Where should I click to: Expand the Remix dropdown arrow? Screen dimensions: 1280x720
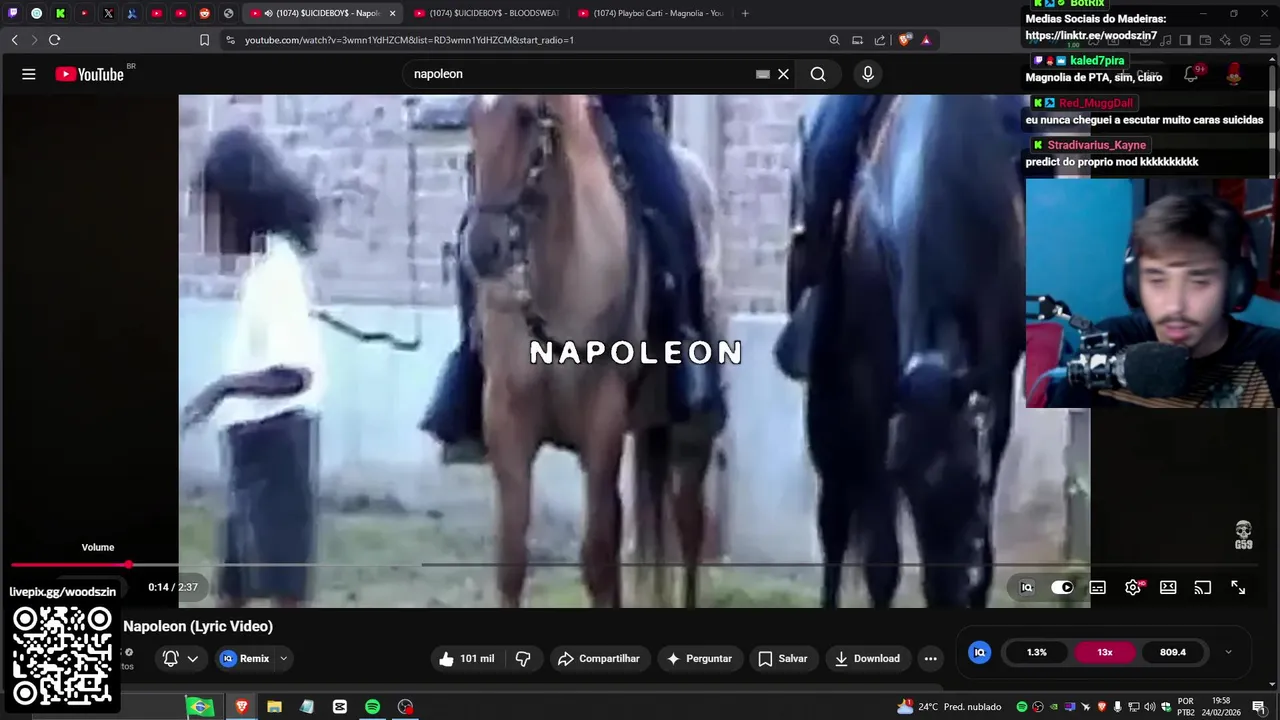(284, 659)
